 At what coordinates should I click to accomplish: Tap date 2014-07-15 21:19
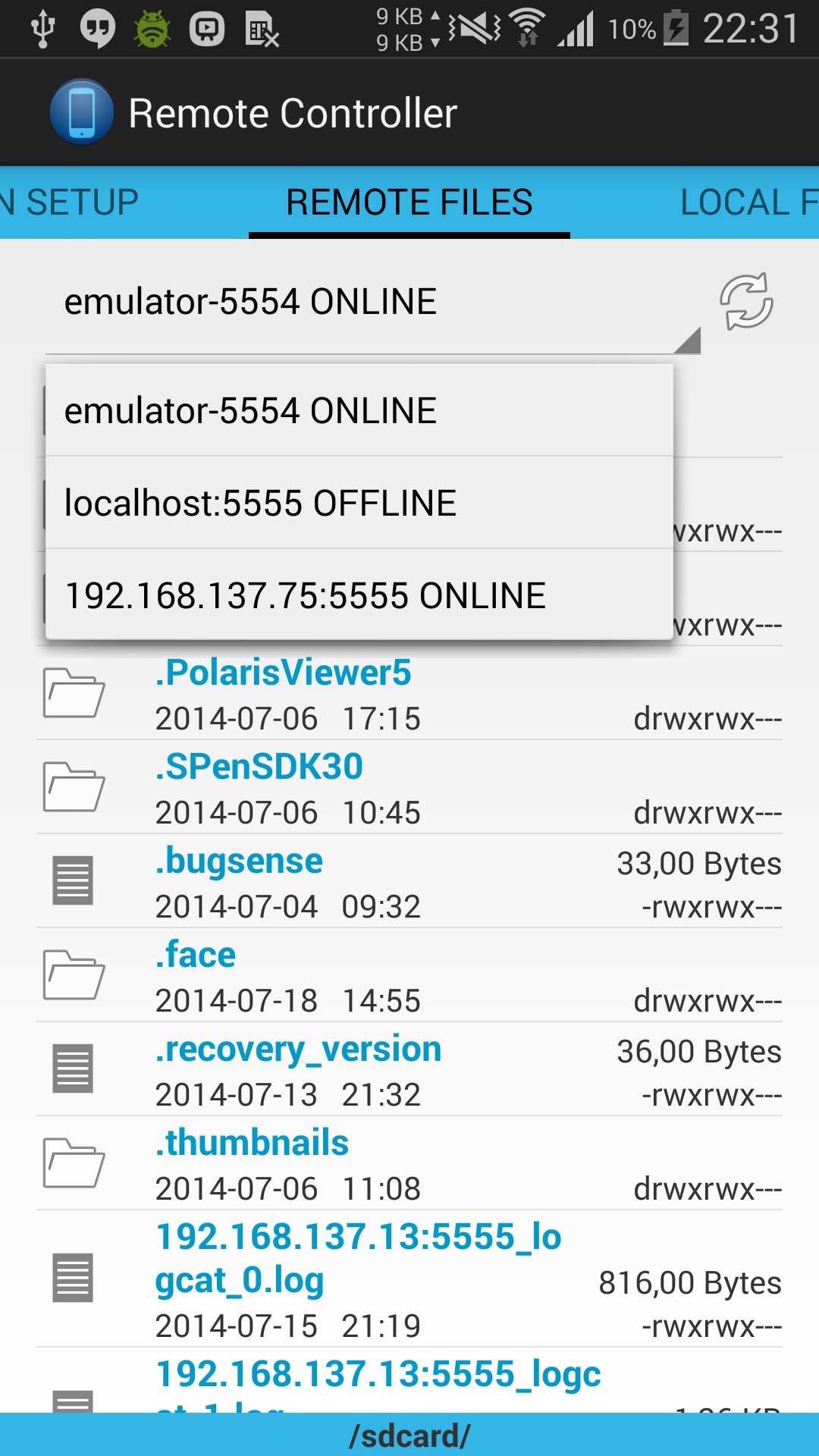287,1326
